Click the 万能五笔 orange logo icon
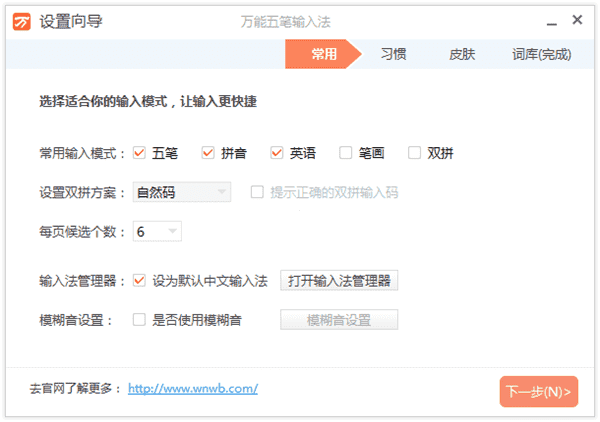This screenshot has height=422, width=600. coord(21,21)
